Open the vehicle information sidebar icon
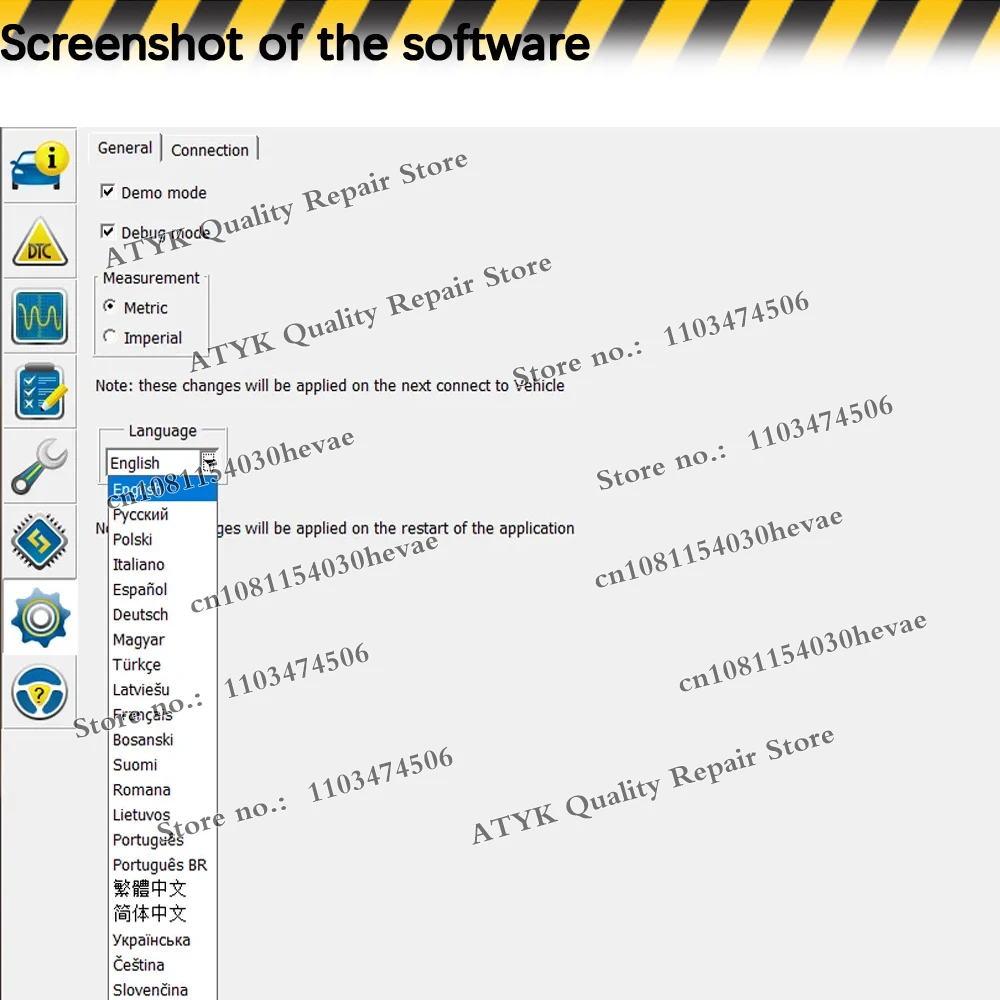 pyautogui.click(x=40, y=166)
